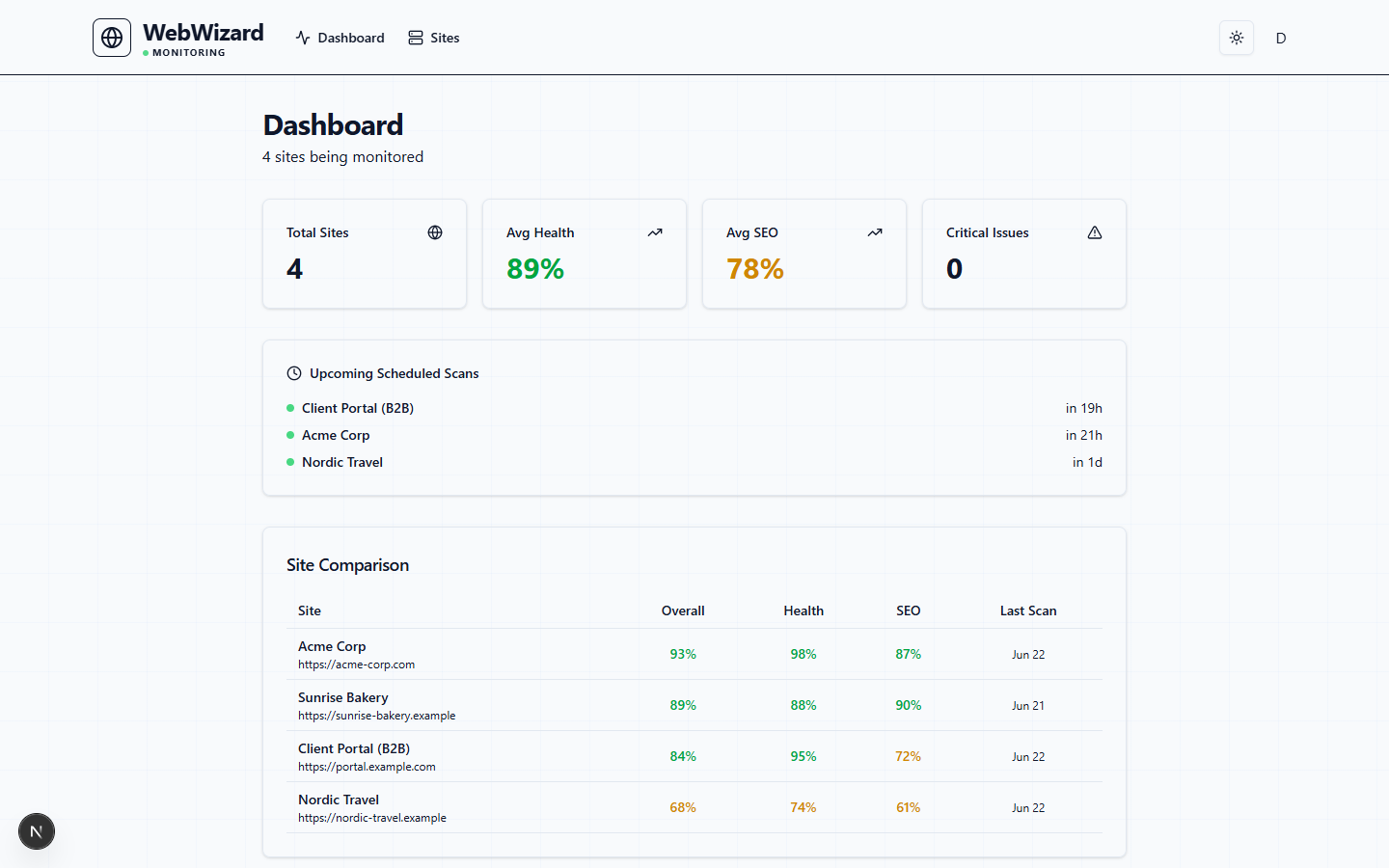Click Client Portal overall score 84%
Screen dimensions: 1389x868
(683, 756)
